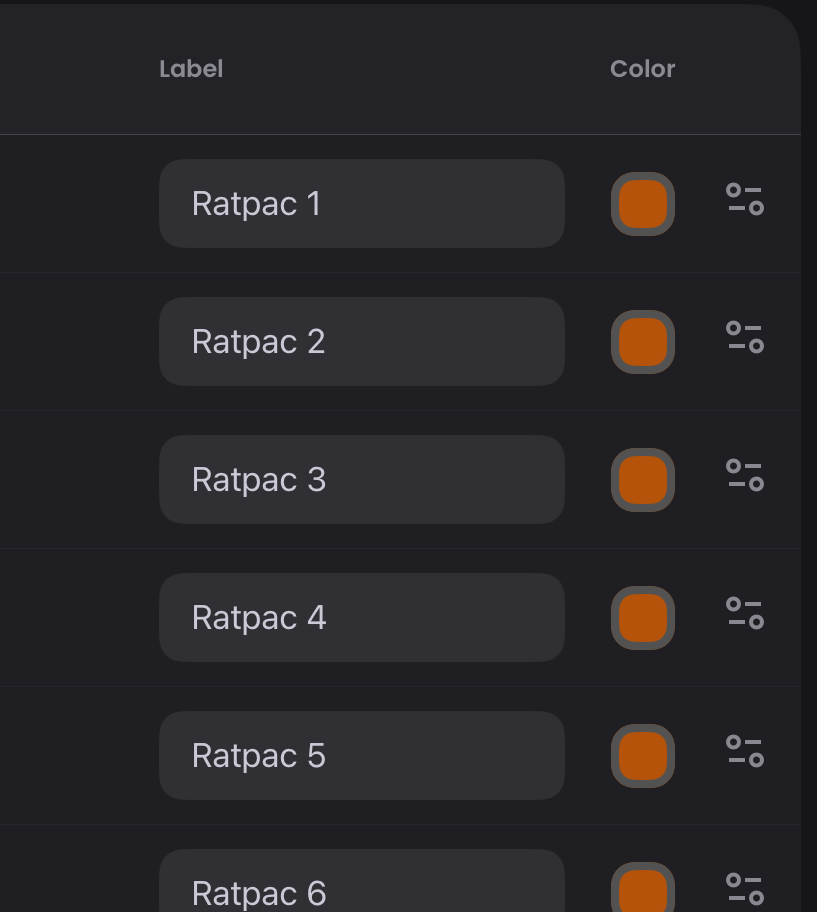Open the color picker for Ratpac 1

tap(643, 203)
